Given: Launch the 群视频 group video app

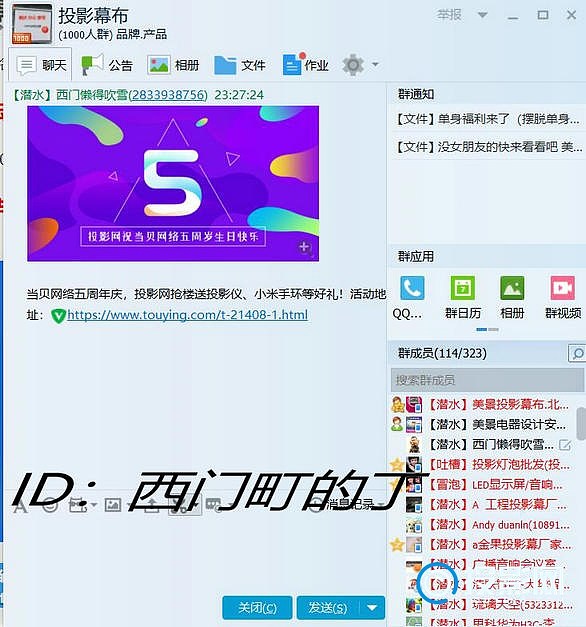Looking at the screenshot, I should pyautogui.click(x=562, y=288).
